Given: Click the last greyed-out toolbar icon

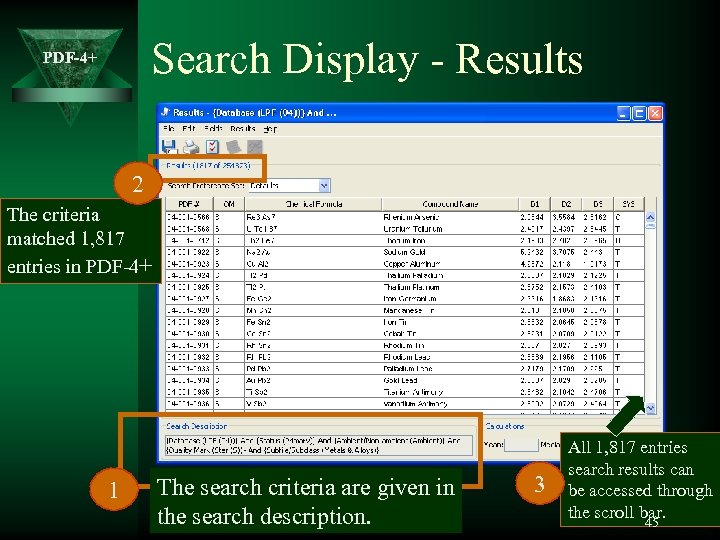Looking at the screenshot, I should point(254,147).
